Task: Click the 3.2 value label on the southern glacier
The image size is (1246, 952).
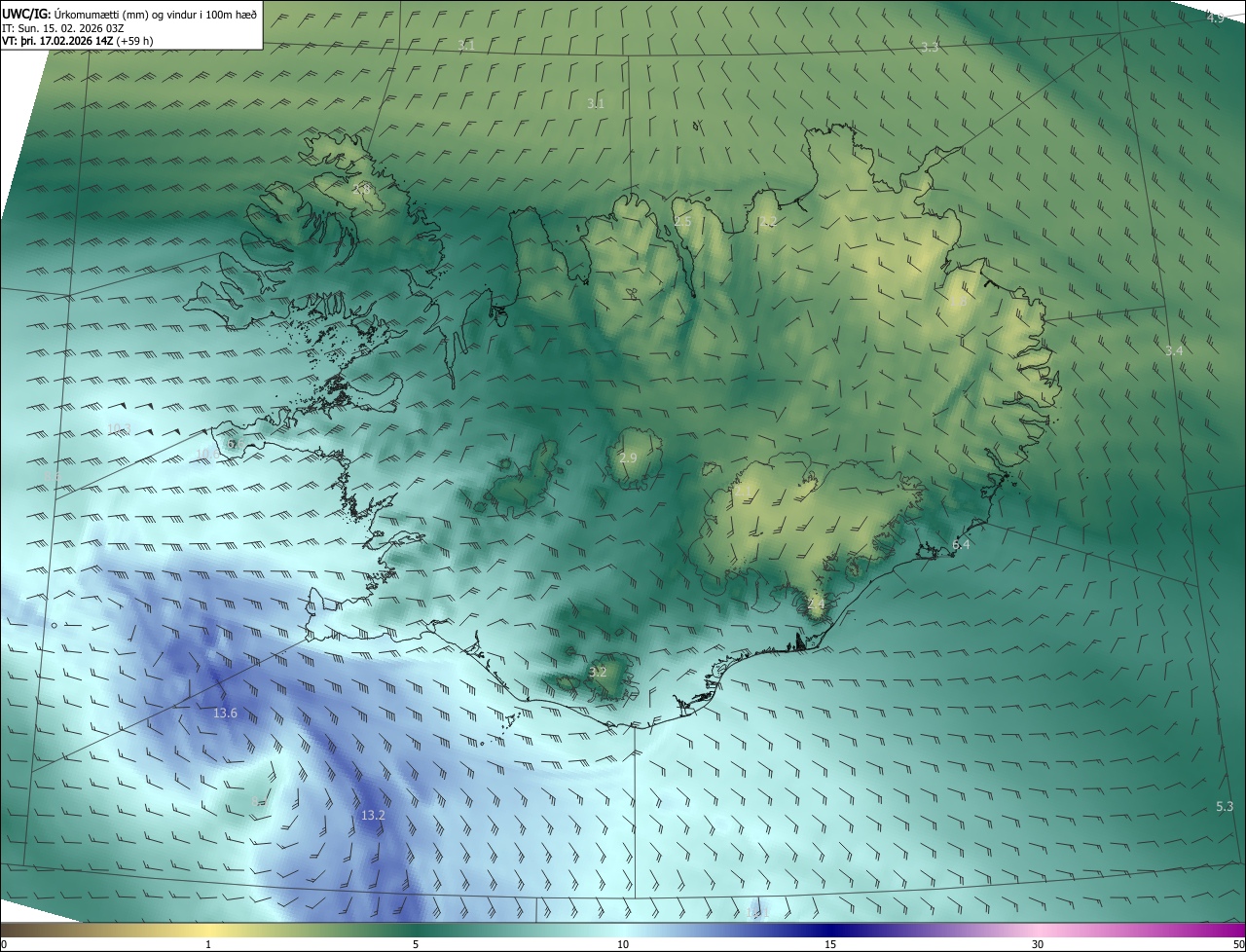Action: 598,673
